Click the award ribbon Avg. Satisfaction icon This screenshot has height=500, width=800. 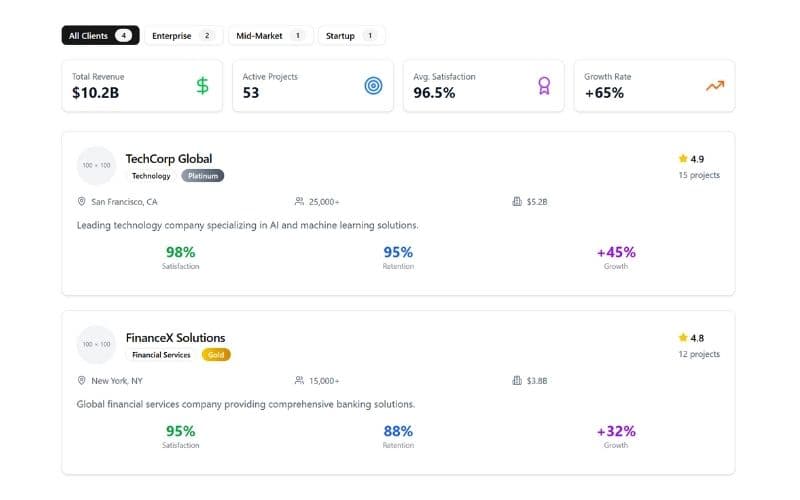click(x=544, y=86)
